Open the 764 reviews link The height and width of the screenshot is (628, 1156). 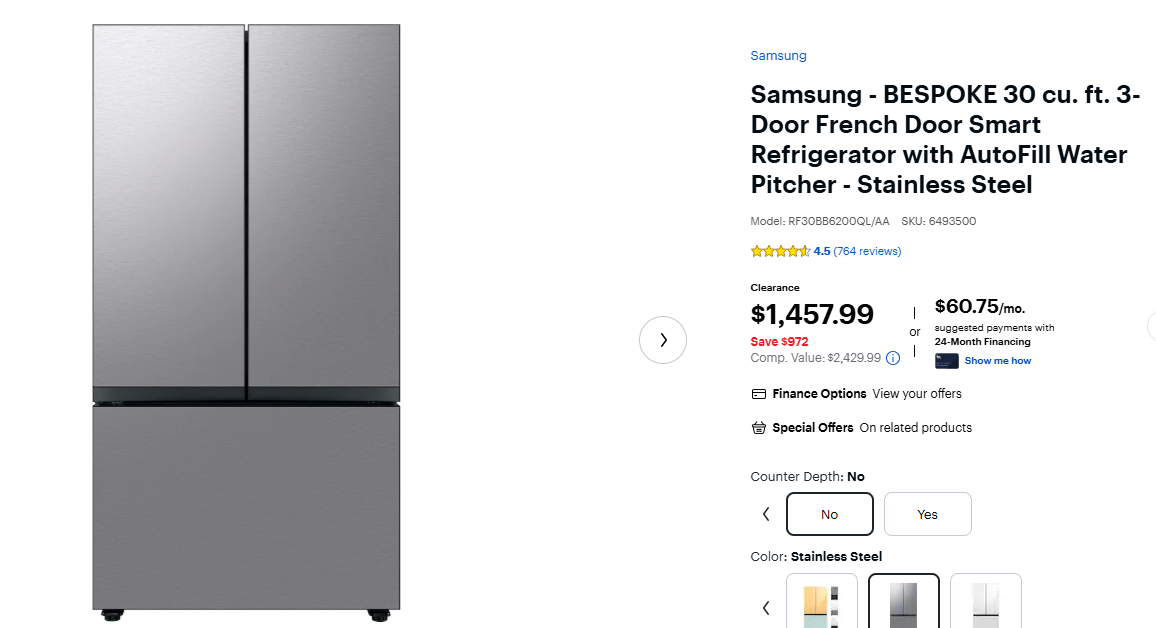point(867,252)
